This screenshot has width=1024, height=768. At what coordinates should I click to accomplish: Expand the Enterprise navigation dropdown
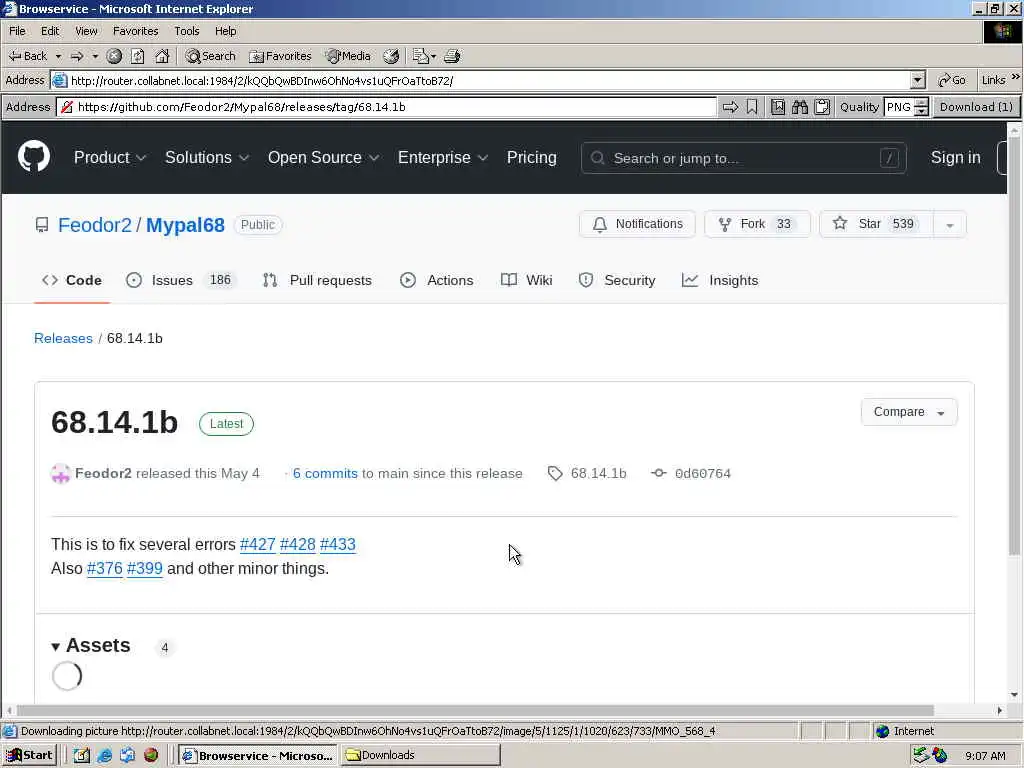pos(443,157)
